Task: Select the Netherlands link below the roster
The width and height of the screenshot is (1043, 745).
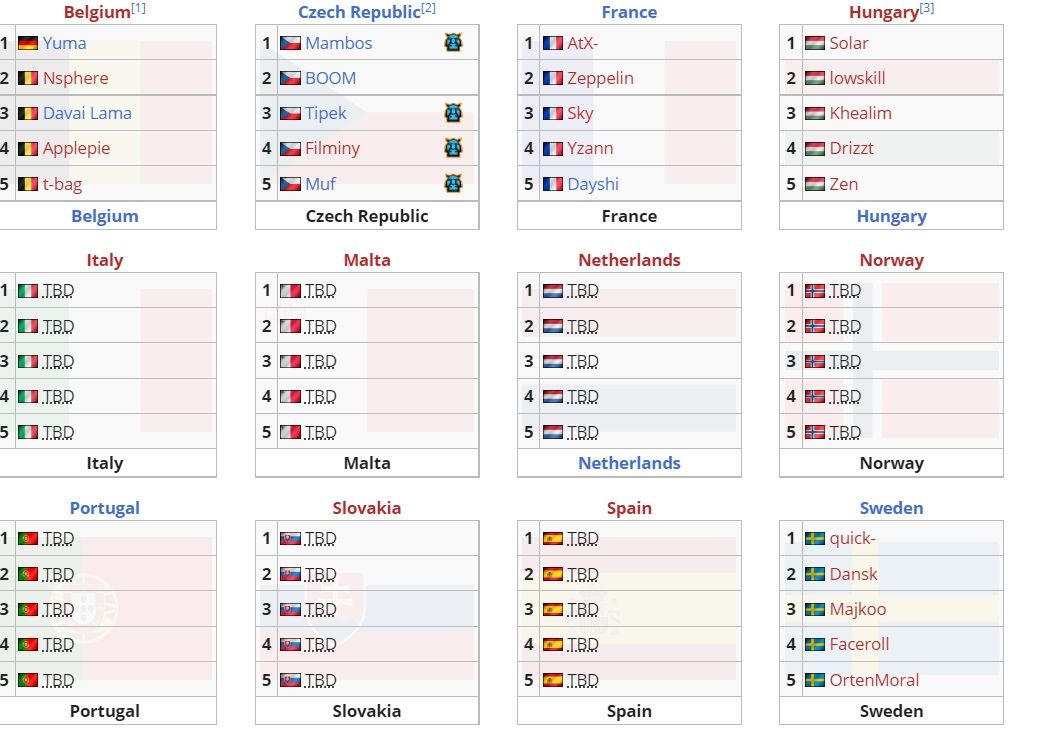Action: 629,463
